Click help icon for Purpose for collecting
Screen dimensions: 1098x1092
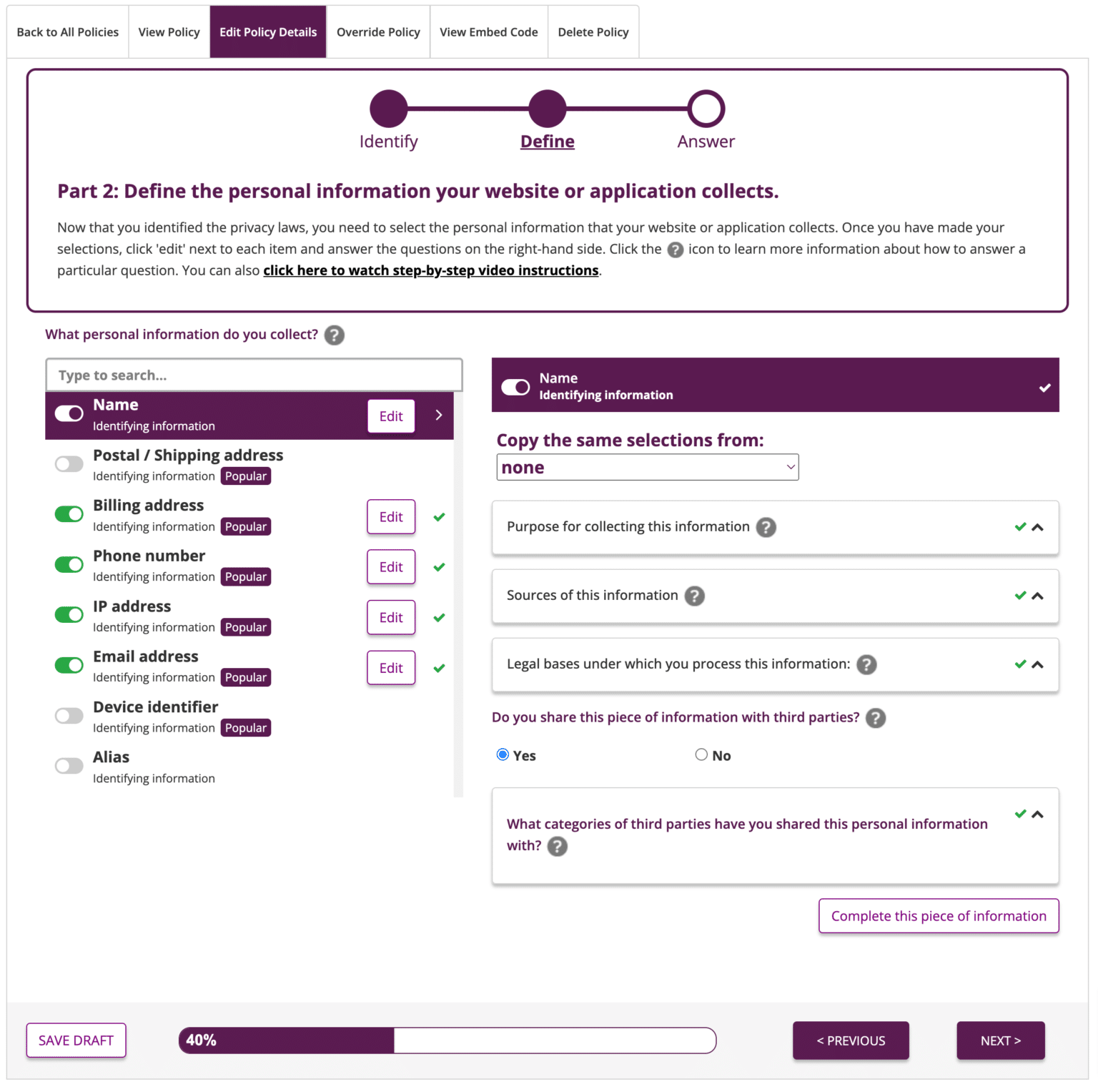(x=766, y=527)
